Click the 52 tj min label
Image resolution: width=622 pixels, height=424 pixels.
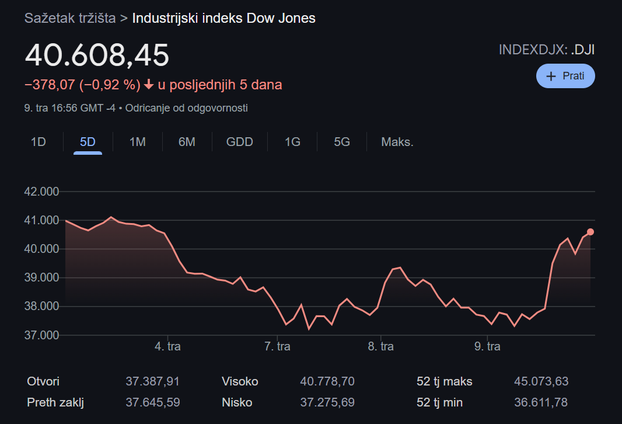[440, 403]
